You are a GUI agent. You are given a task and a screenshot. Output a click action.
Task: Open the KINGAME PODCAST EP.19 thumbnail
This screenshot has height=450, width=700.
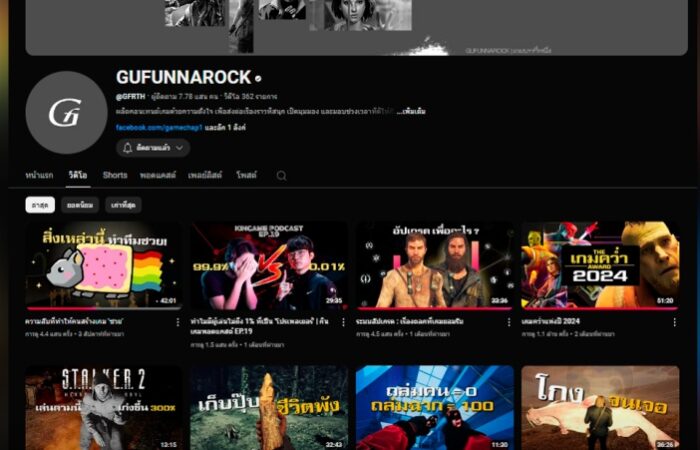pyautogui.click(x=269, y=266)
